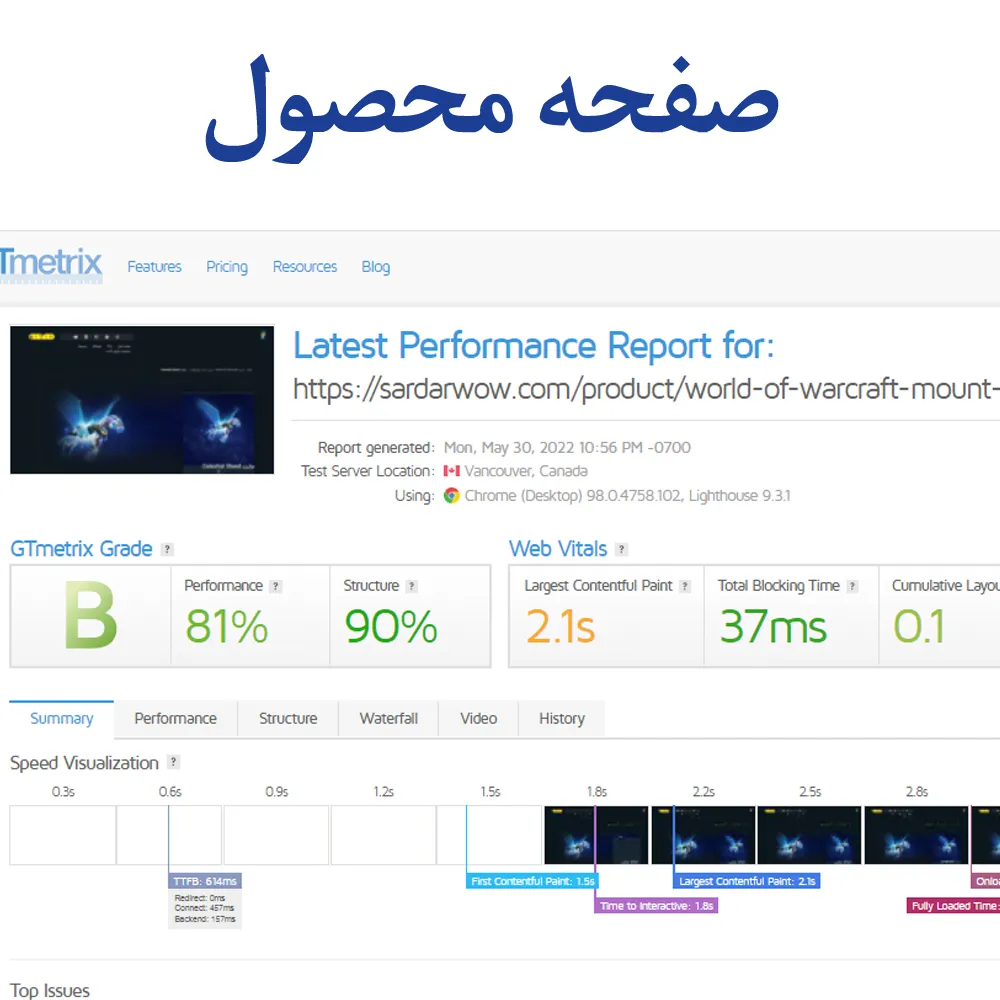Select the Video tab
Screen dimensions: 1000x1000
point(478,718)
